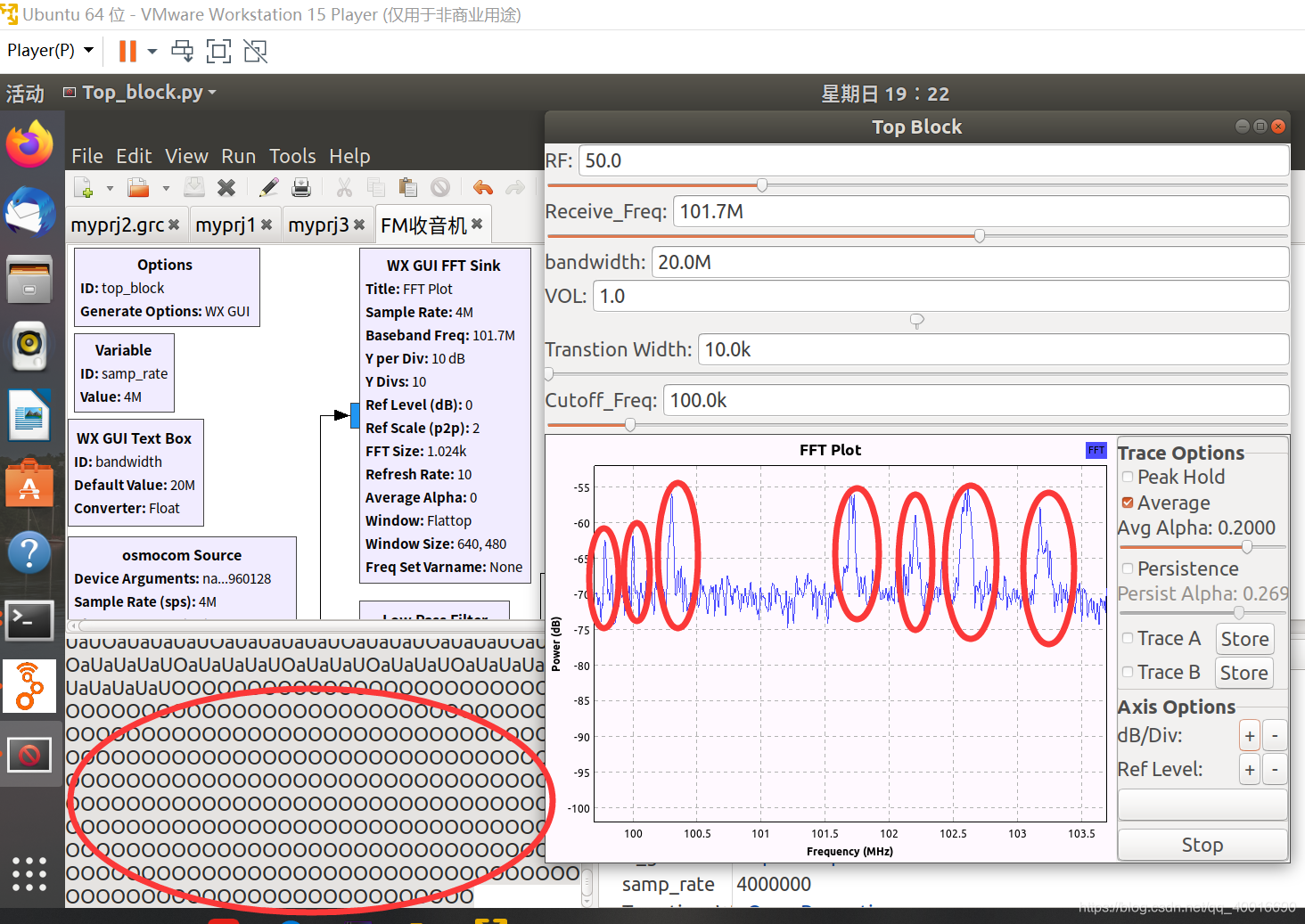This screenshot has height=924, width=1305.
Task: Decrease Ref Level with minus button
Action: tap(1275, 770)
